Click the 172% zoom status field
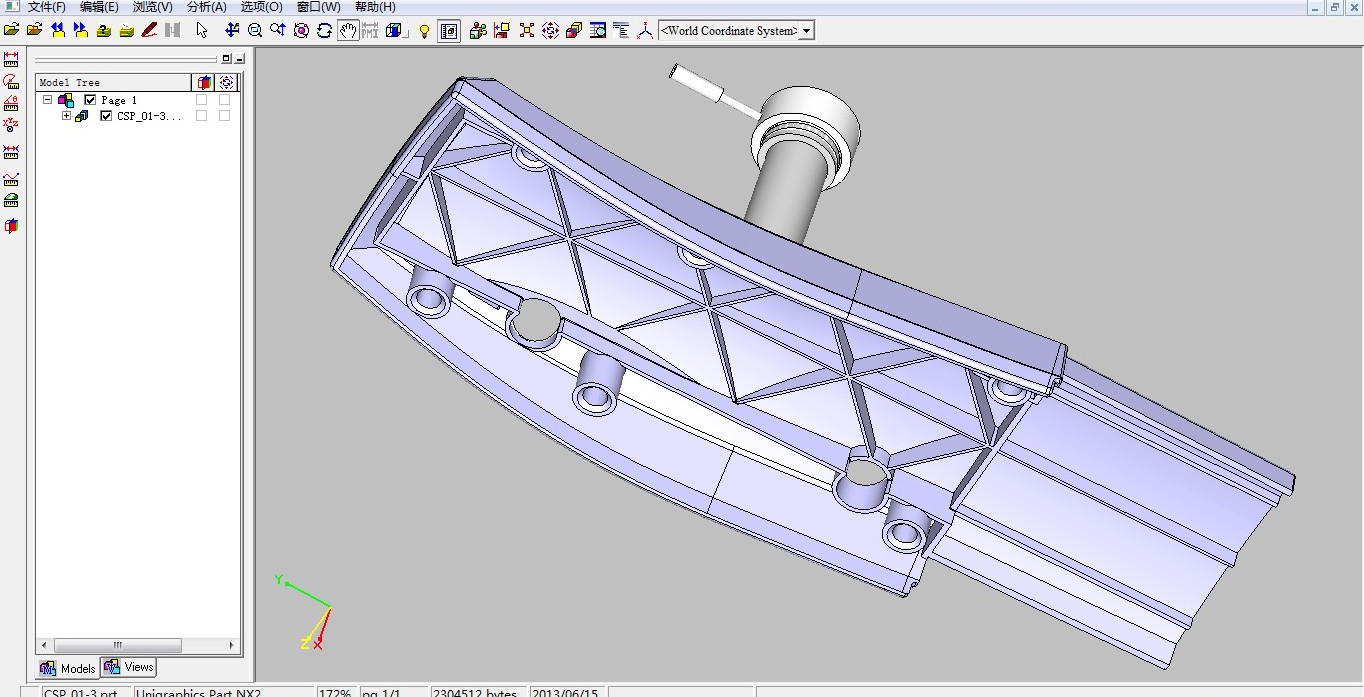The height and width of the screenshot is (697, 1364). pyautogui.click(x=336, y=692)
